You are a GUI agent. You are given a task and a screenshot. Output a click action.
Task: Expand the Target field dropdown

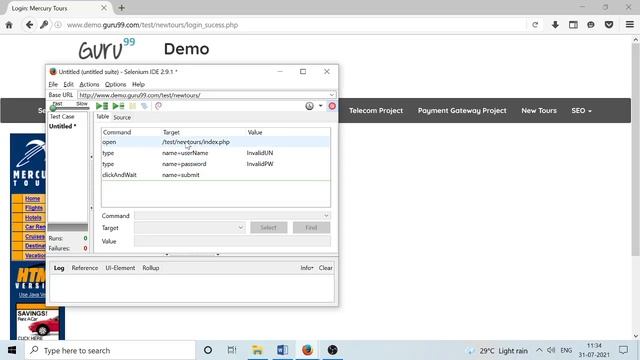[240, 227]
